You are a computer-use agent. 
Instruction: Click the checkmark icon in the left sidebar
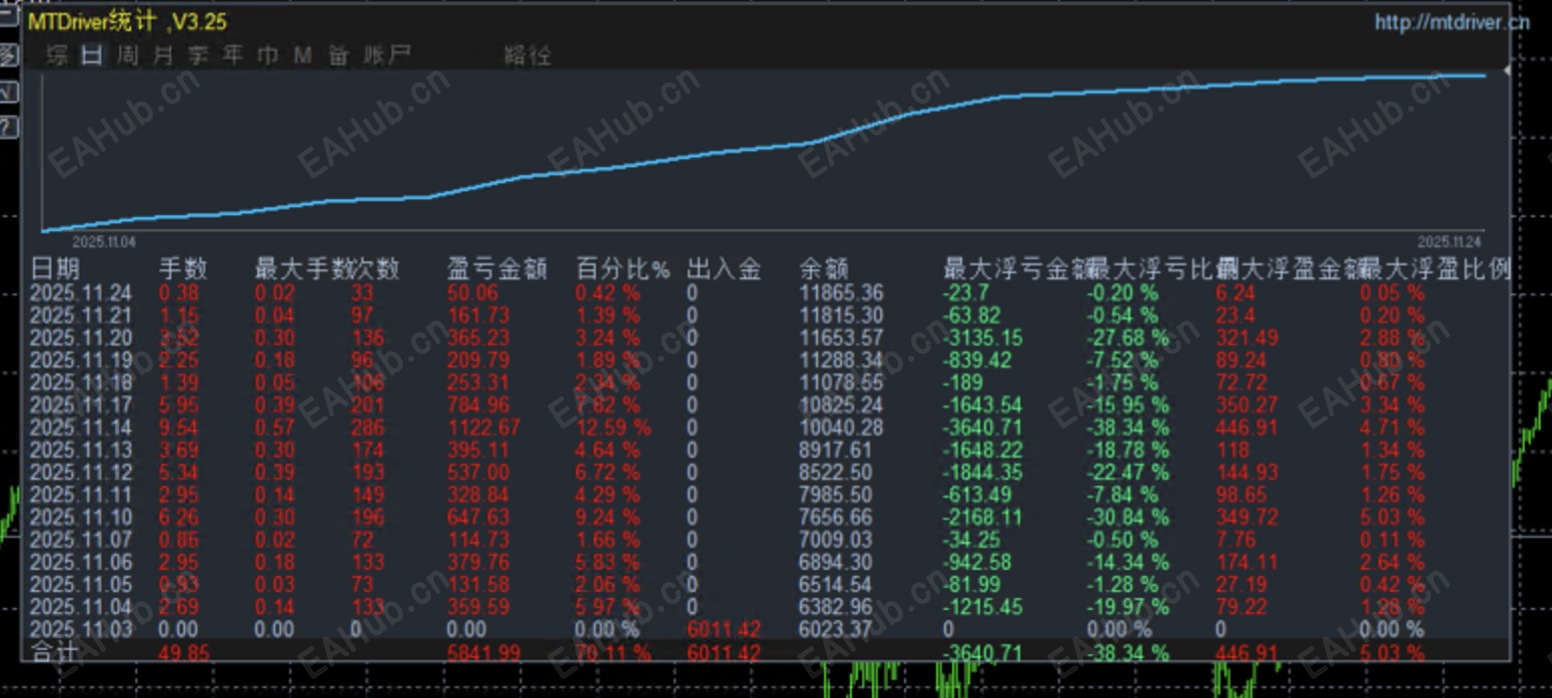[9, 90]
